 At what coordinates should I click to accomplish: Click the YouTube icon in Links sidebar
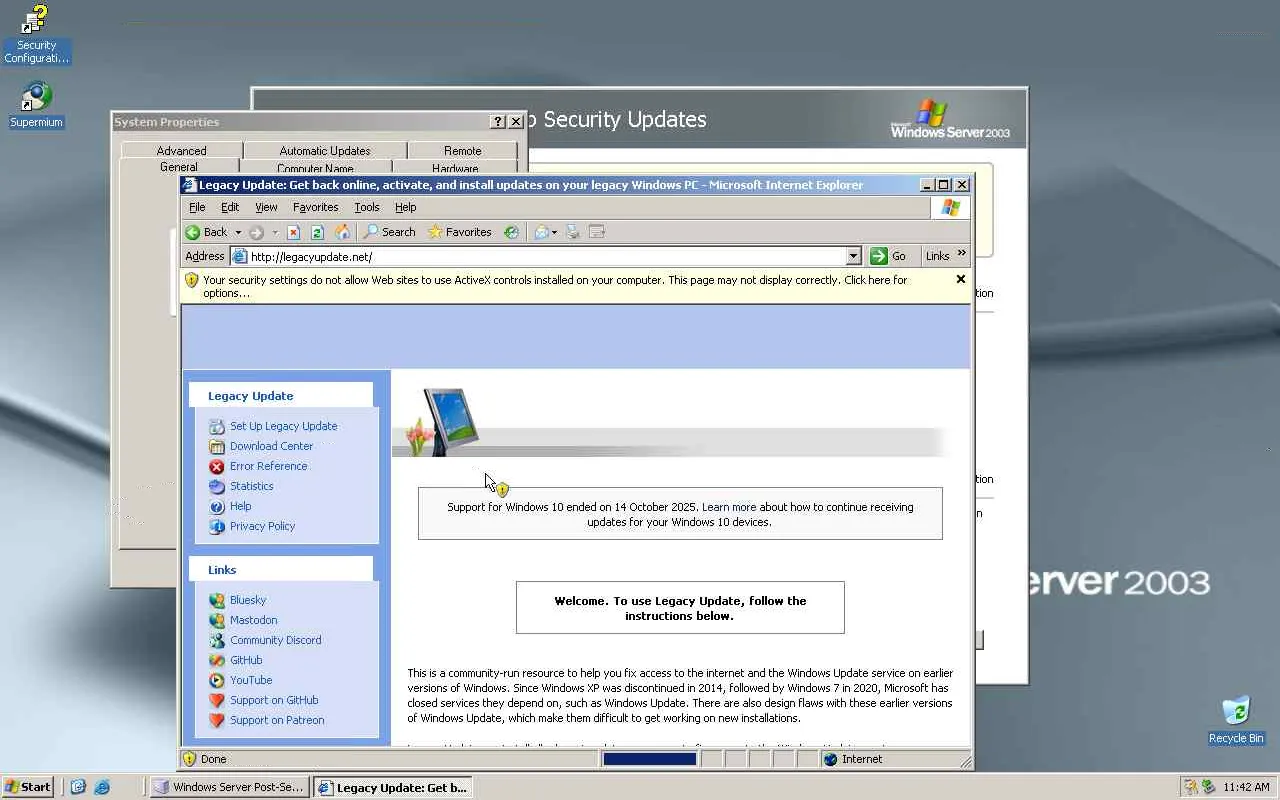[217, 680]
